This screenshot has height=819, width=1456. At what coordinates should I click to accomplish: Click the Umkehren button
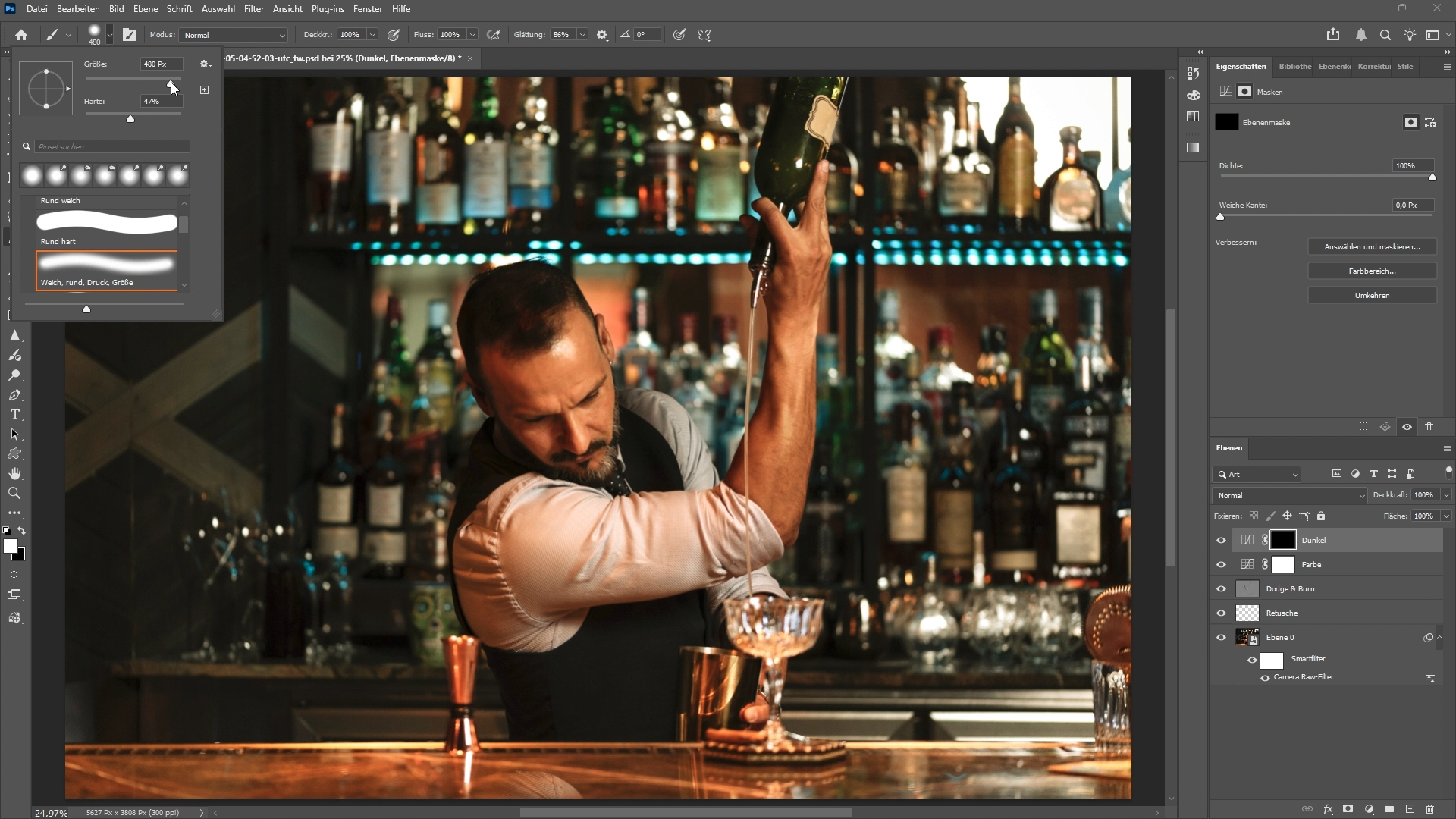(x=1372, y=296)
